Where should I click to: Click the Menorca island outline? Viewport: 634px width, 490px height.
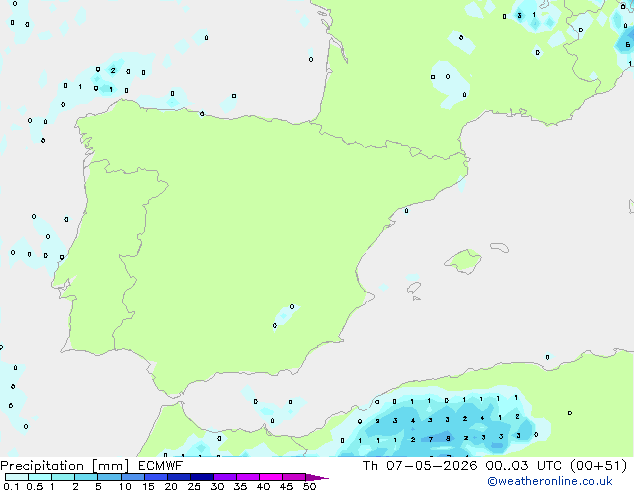[x=499, y=247]
